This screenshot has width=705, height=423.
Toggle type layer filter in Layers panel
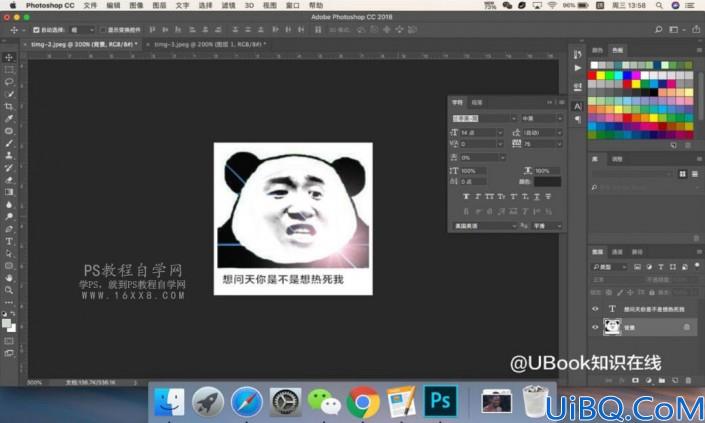click(x=661, y=267)
